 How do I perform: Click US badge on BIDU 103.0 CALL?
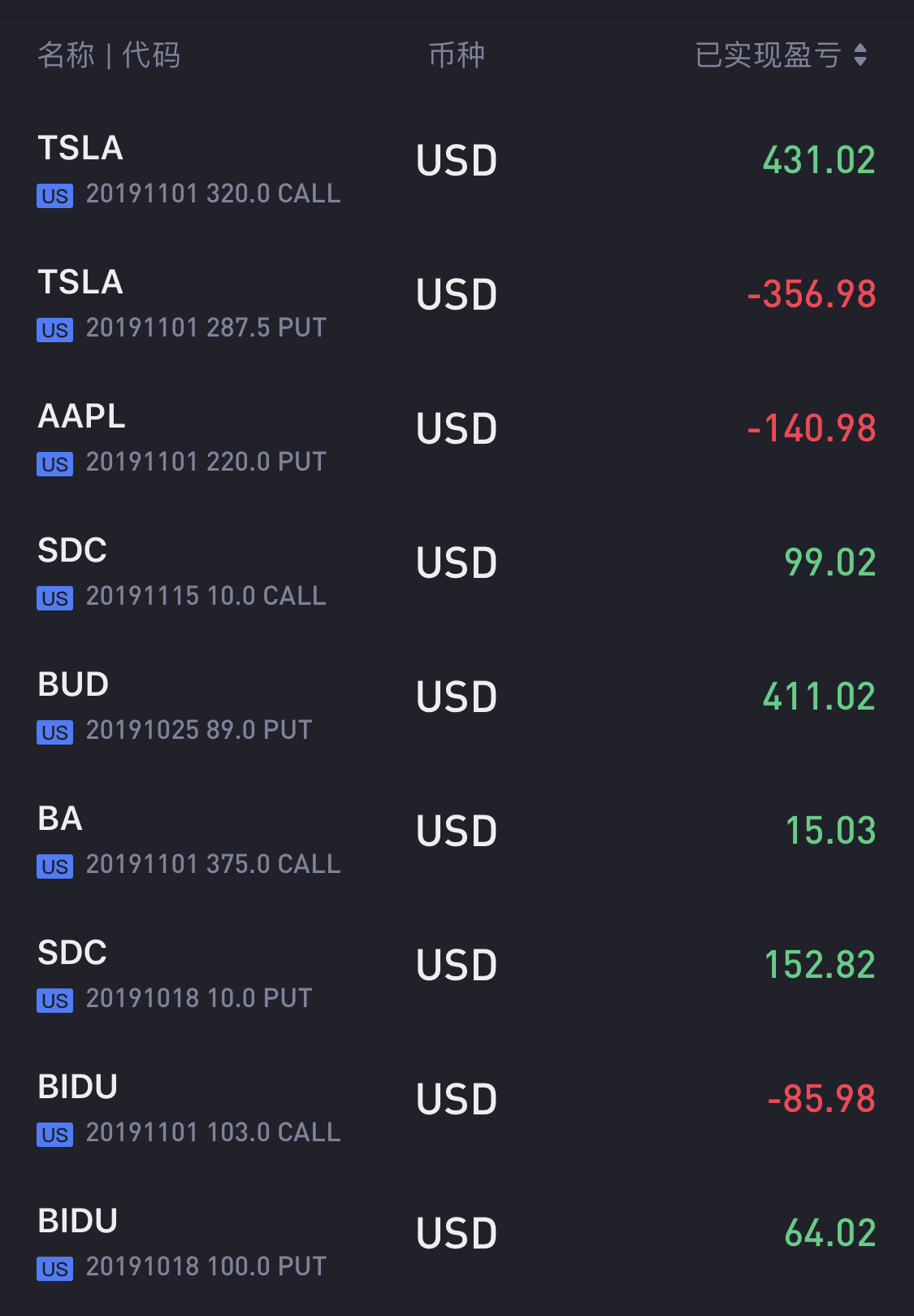(54, 1135)
